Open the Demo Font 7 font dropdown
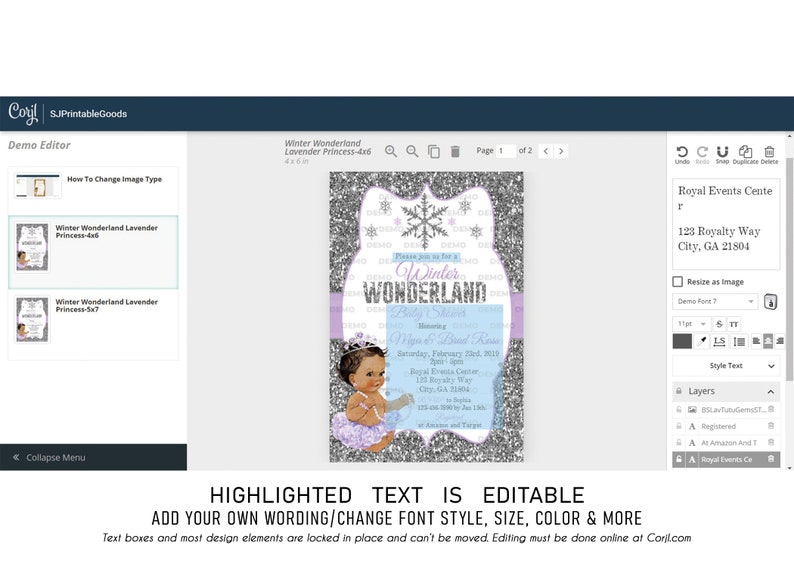The width and height of the screenshot is (794, 567). pos(715,301)
